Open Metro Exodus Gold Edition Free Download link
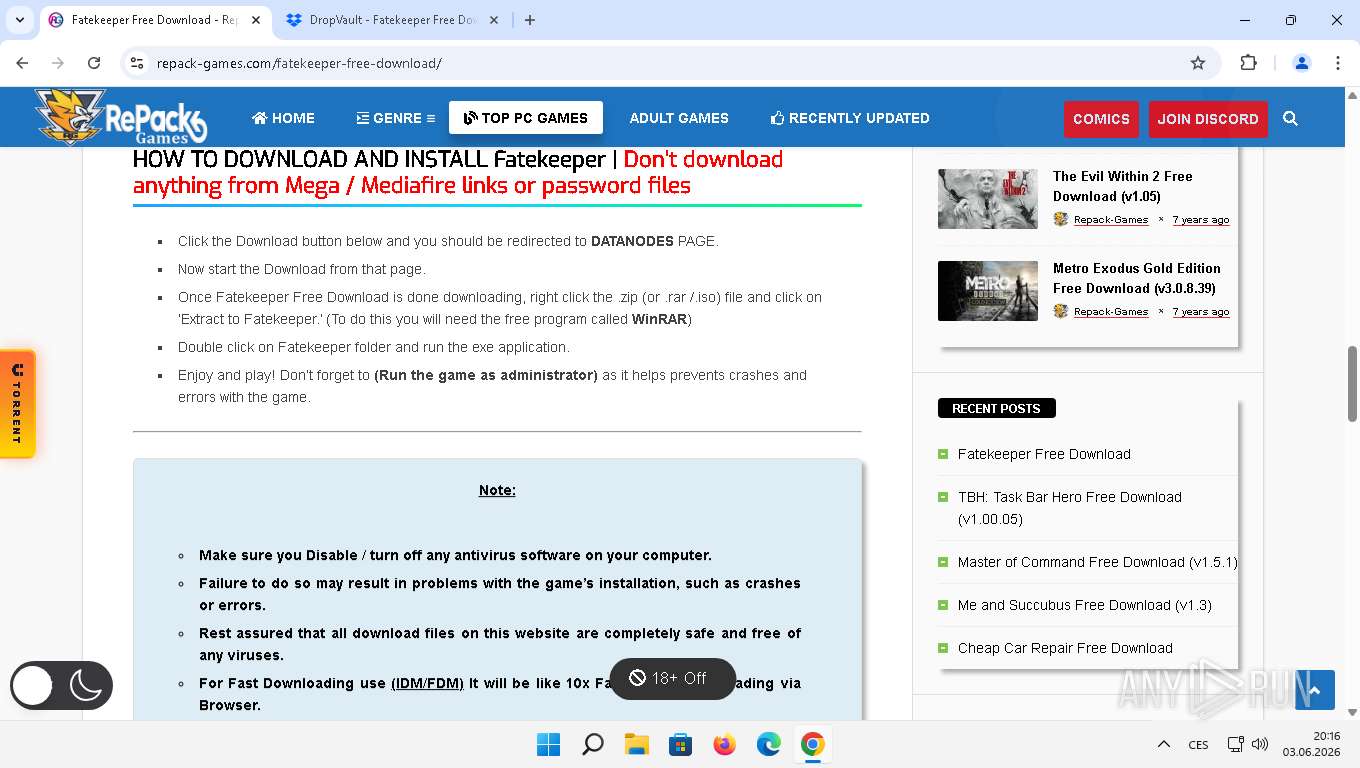This screenshot has height=768, width=1360. coord(1137,278)
